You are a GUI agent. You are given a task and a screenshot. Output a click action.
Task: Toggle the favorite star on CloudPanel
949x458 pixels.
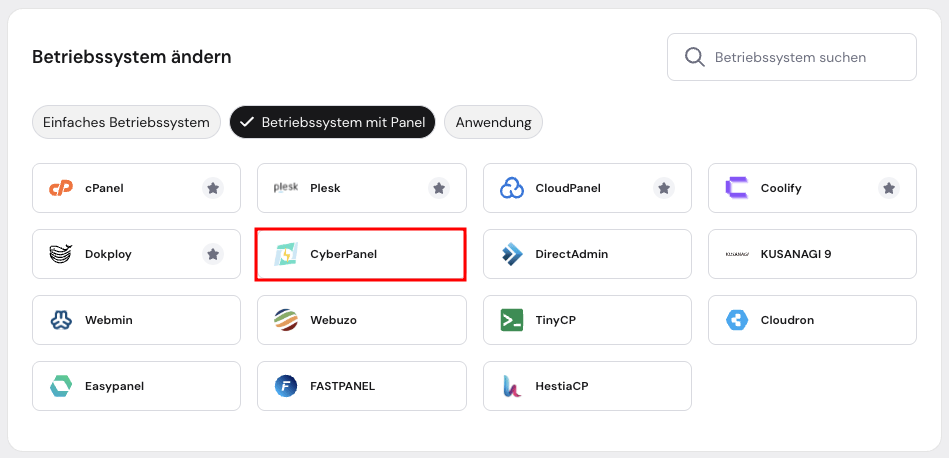tap(664, 188)
